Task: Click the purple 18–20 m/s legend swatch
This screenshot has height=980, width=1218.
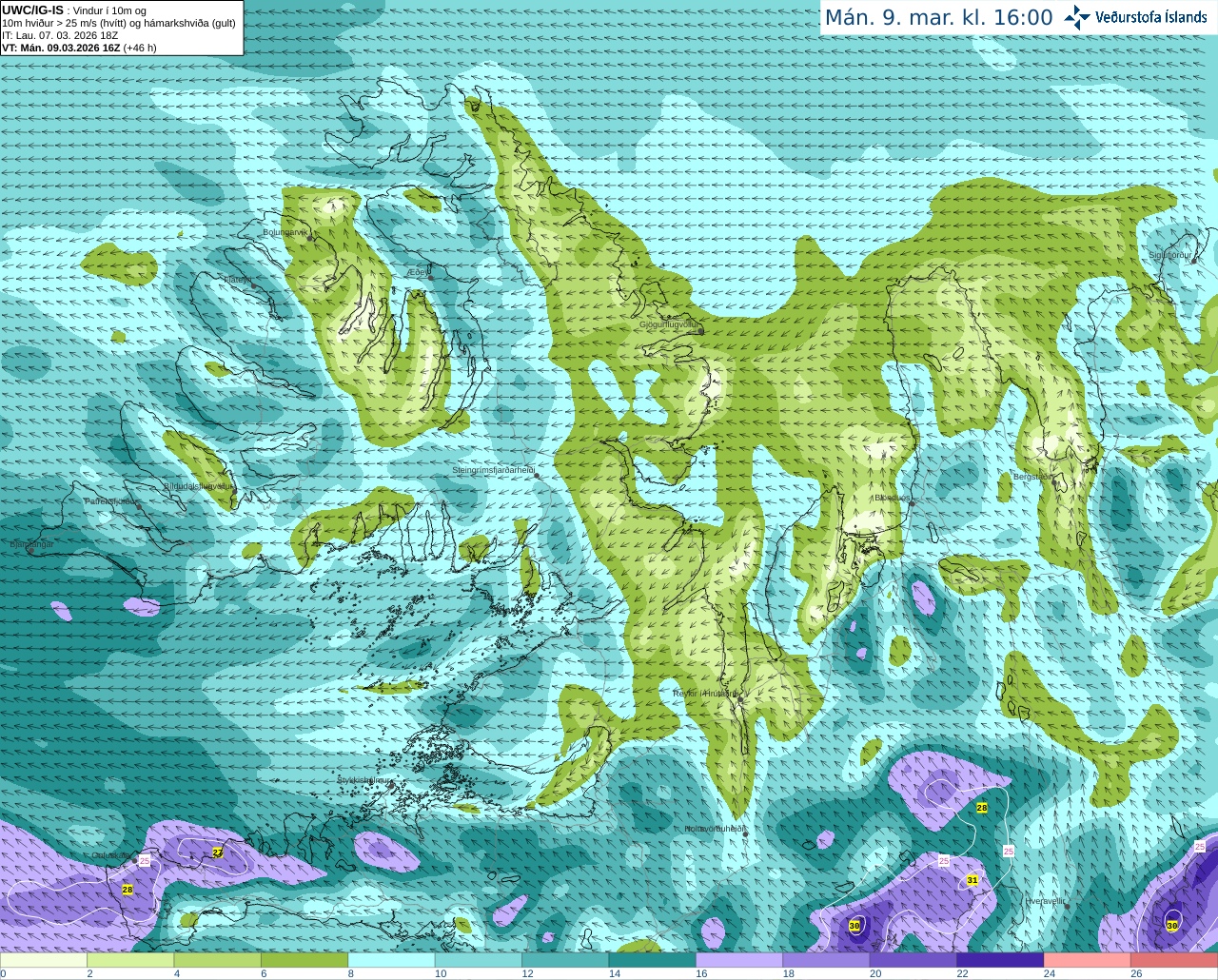Action: [827, 960]
